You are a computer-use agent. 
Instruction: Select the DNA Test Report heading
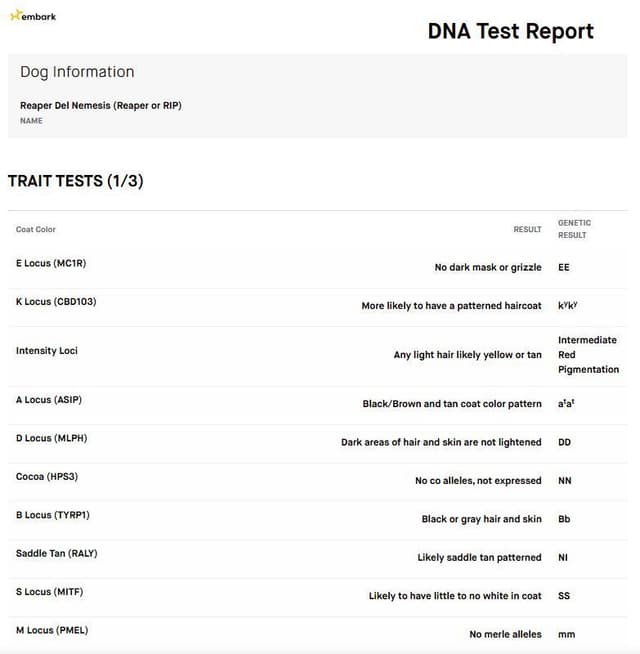[x=511, y=31]
